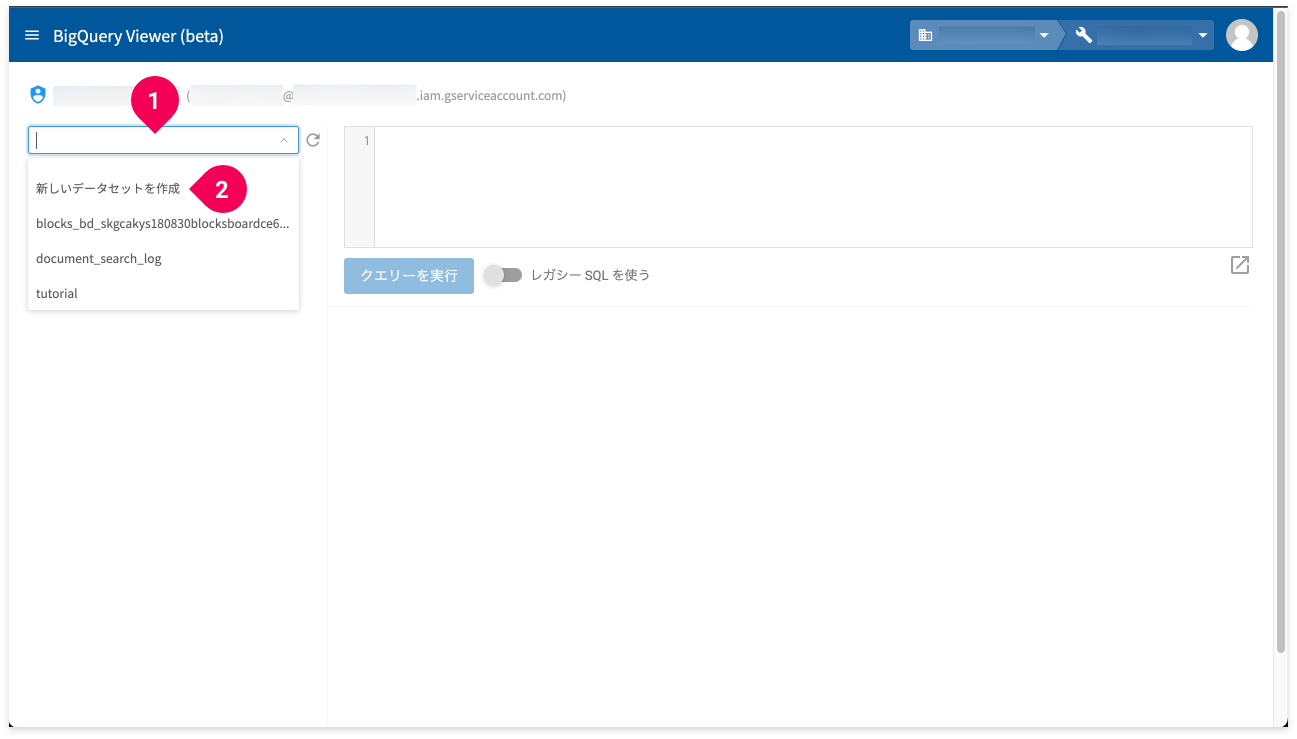Select the blocks_bd_skgcakys180830blocksboardce6 dataset
This screenshot has height=739, width=1297.
[x=163, y=223]
